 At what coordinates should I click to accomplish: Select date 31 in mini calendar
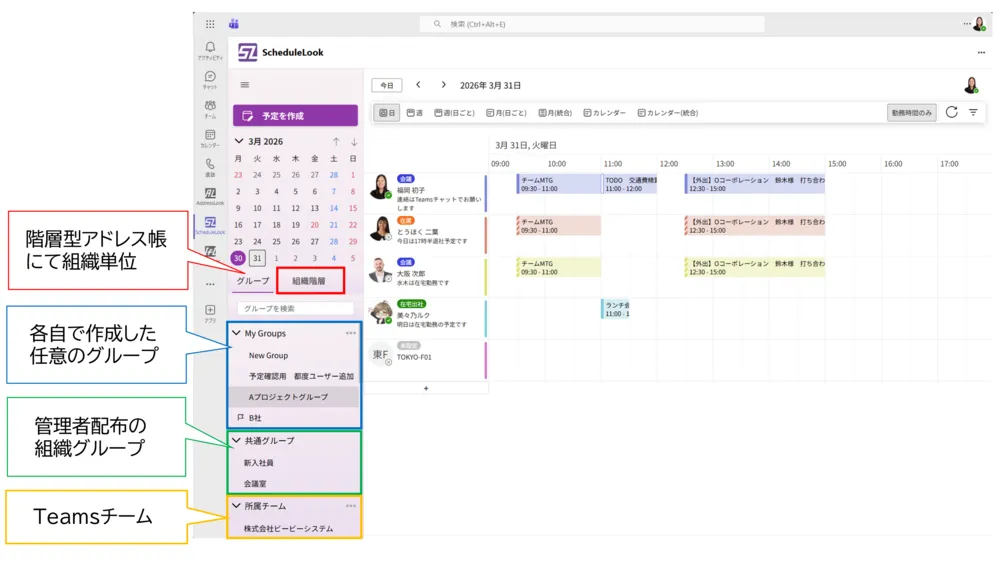pos(257,258)
